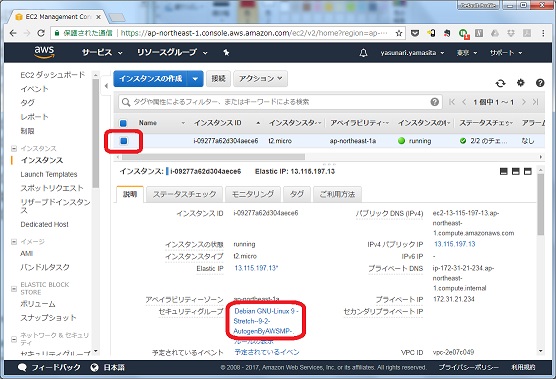Open the notification bell icon
Image resolution: width=556 pixels, height=379 pixels.
click(x=363, y=53)
